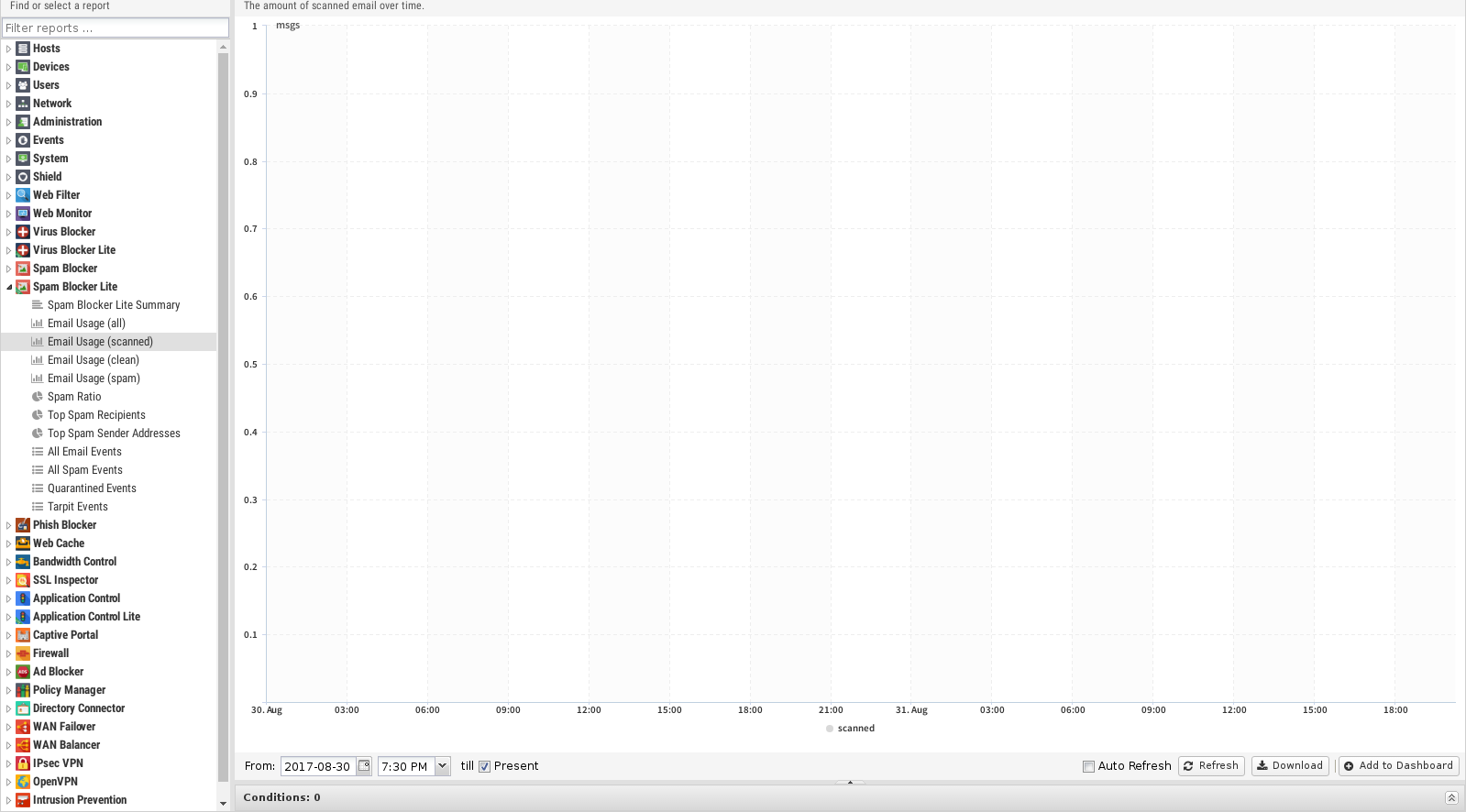Click the Web Monitor icon
This screenshot has height=812, width=1466.
pos(23,214)
